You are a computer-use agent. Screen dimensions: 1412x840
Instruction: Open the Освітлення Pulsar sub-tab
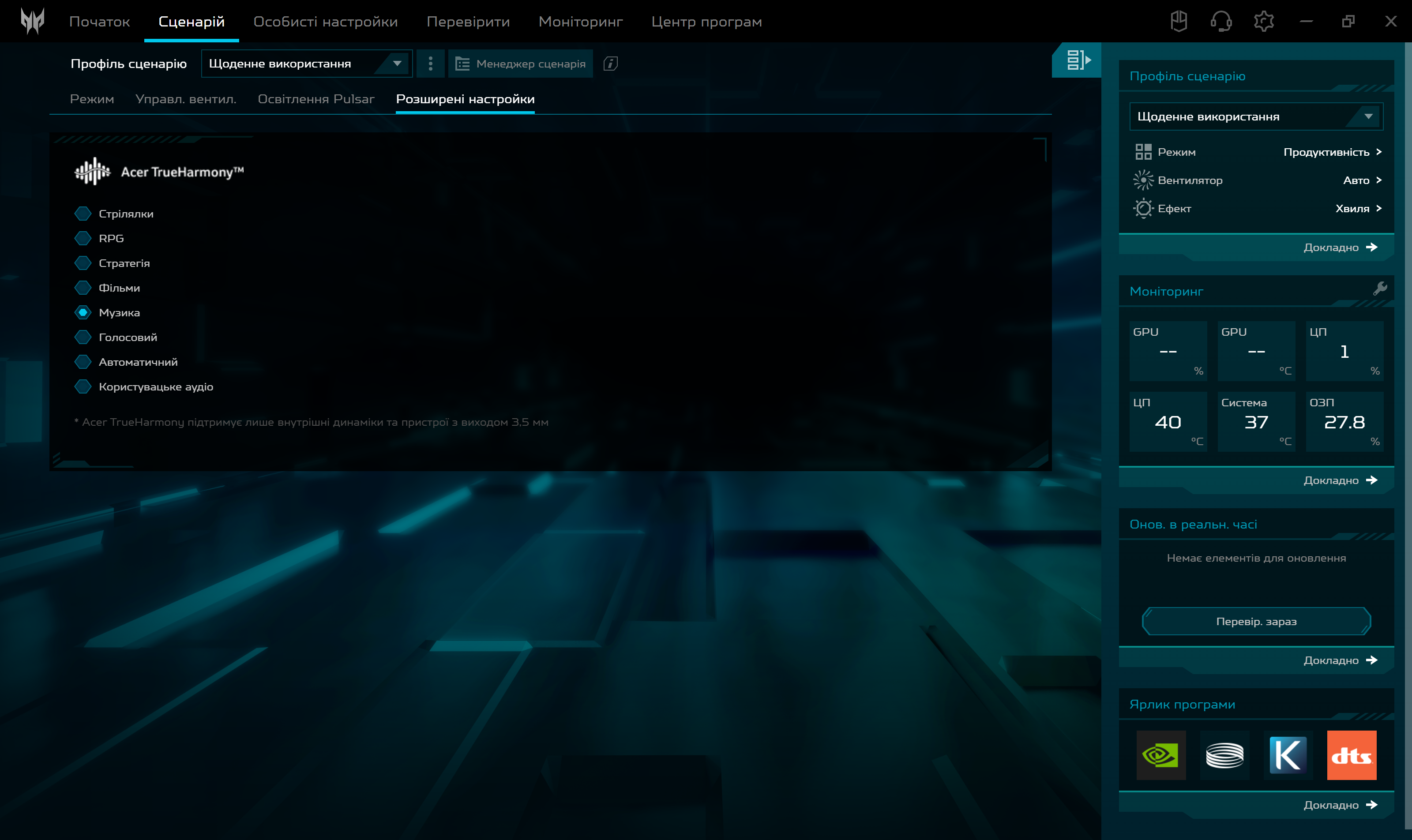tap(316, 99)
